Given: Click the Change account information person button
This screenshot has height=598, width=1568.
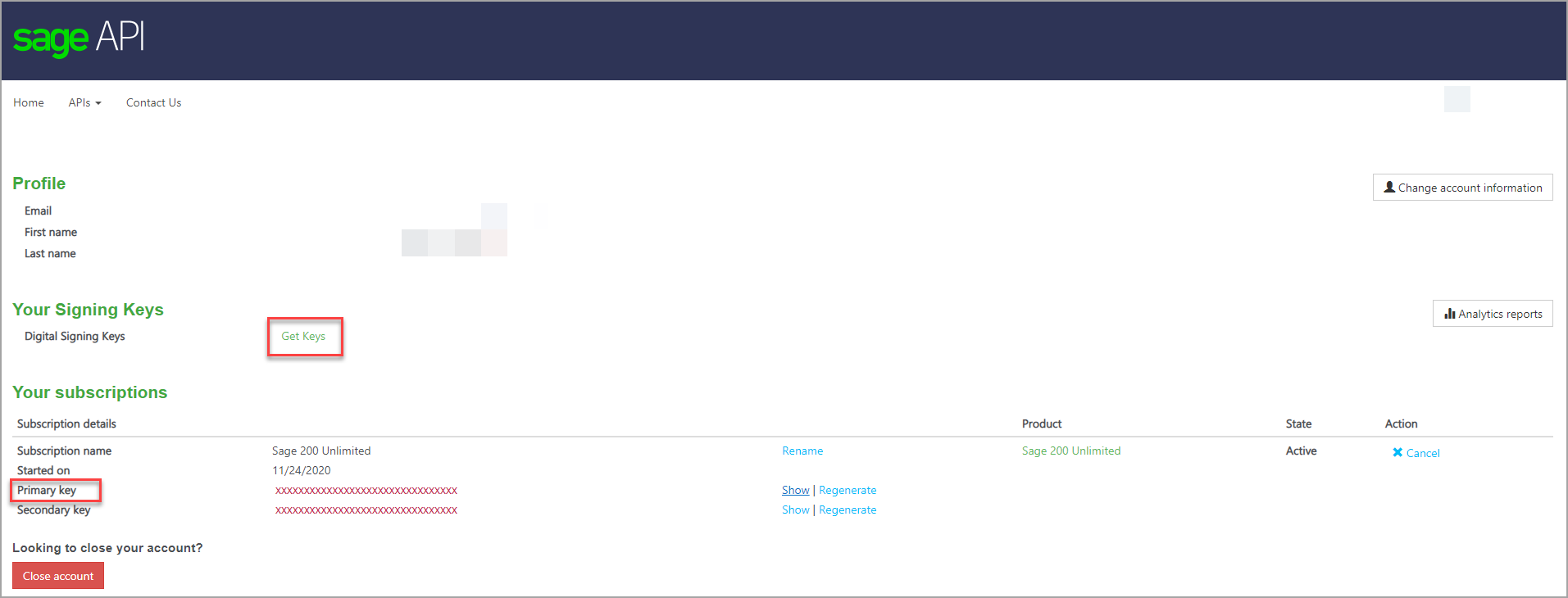Looking at the screenshot, I should coord(1462,188).
